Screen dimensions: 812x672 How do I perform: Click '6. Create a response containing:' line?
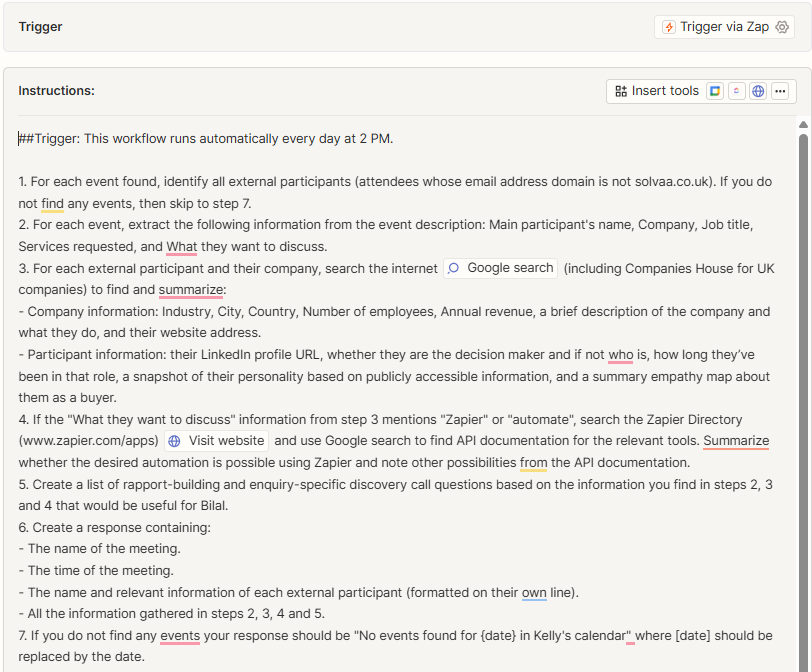point(114,528)
